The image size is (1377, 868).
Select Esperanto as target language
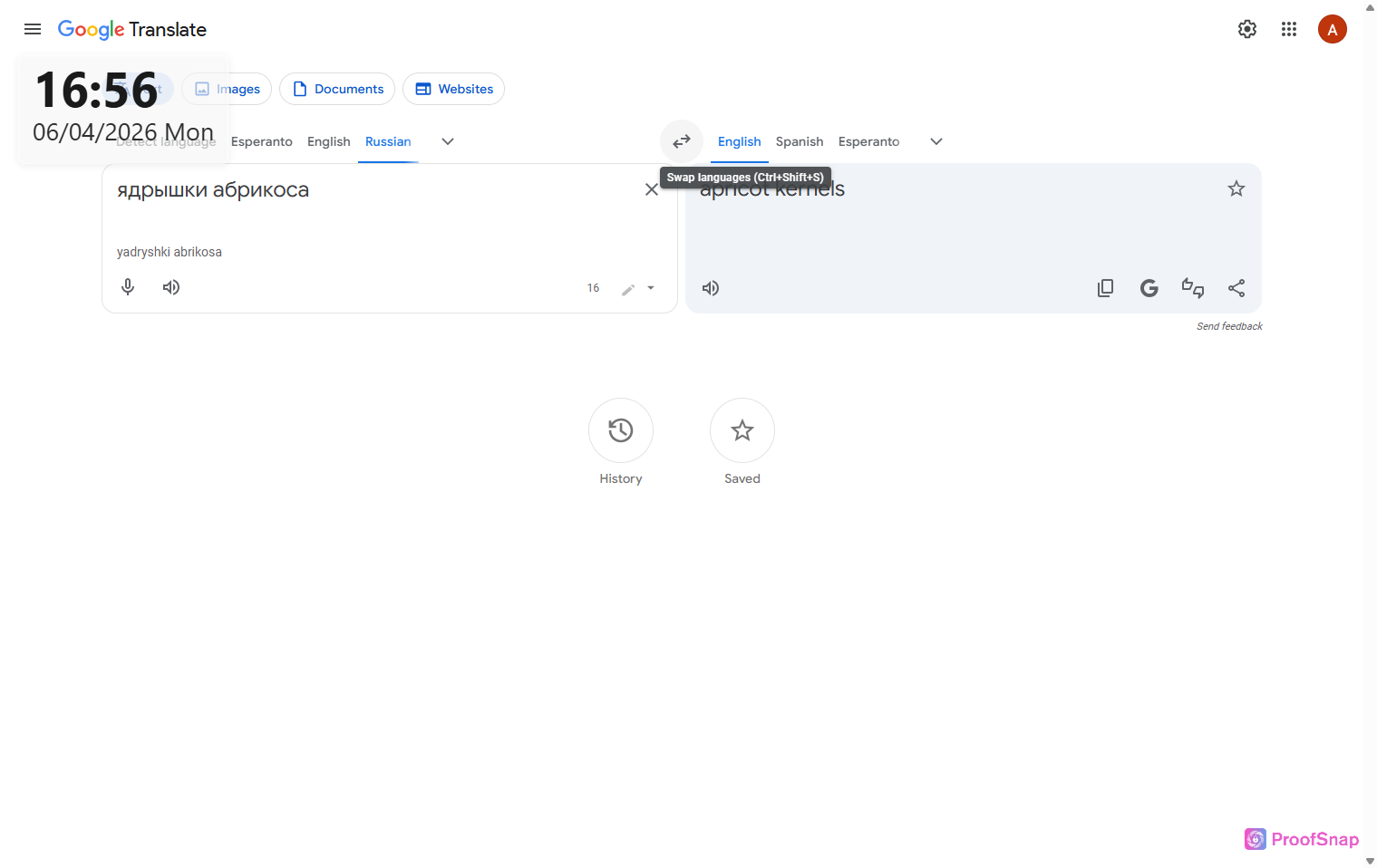click(x=869, y=141)
